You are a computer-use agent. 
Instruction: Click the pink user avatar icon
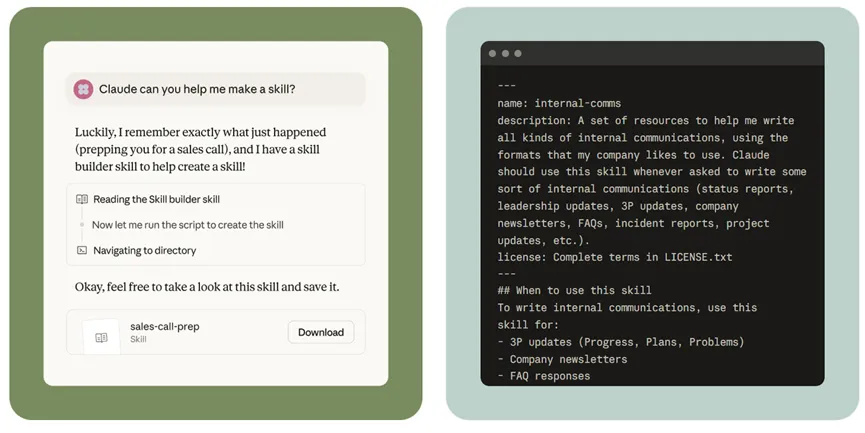pyautogui.click(x=83, y=89)
